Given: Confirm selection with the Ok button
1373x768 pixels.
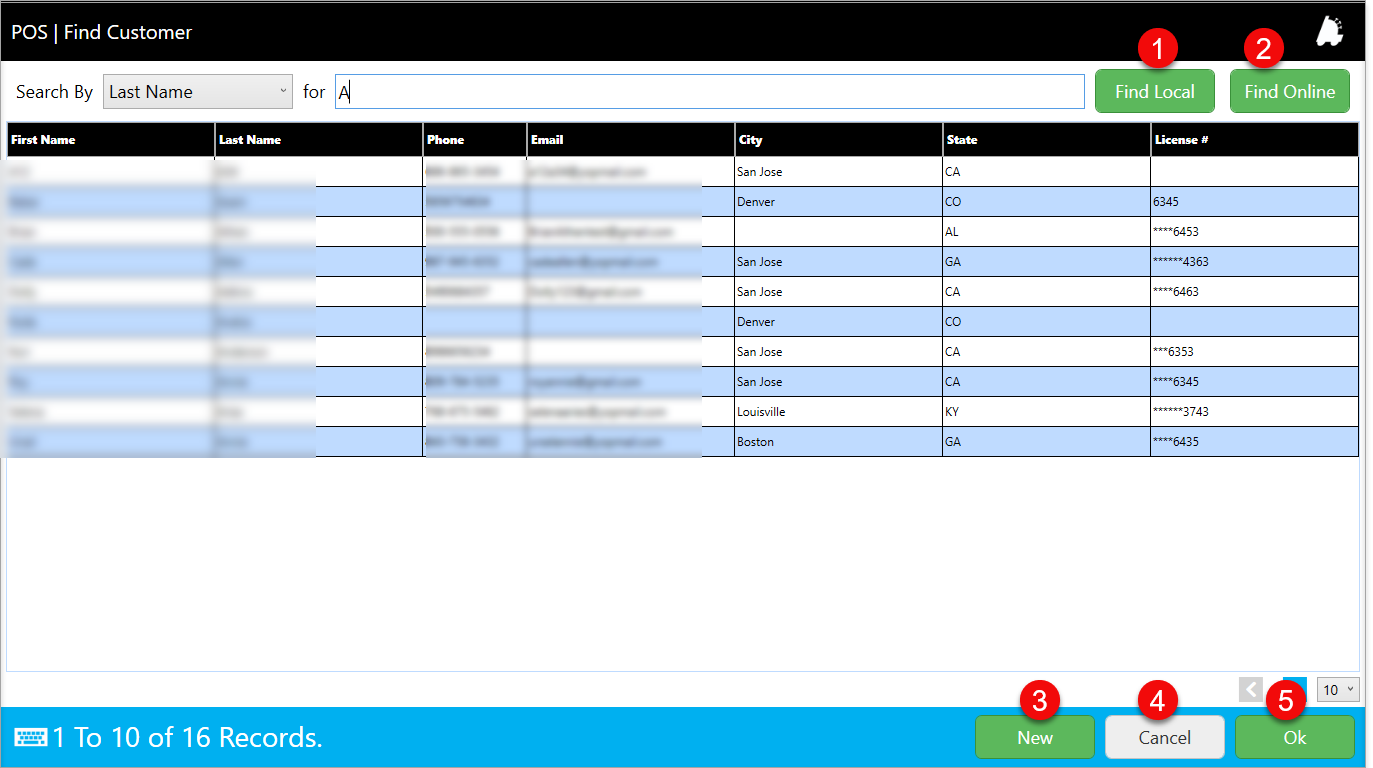Looking at the screenshot, I should click(x=1294, y=738).
